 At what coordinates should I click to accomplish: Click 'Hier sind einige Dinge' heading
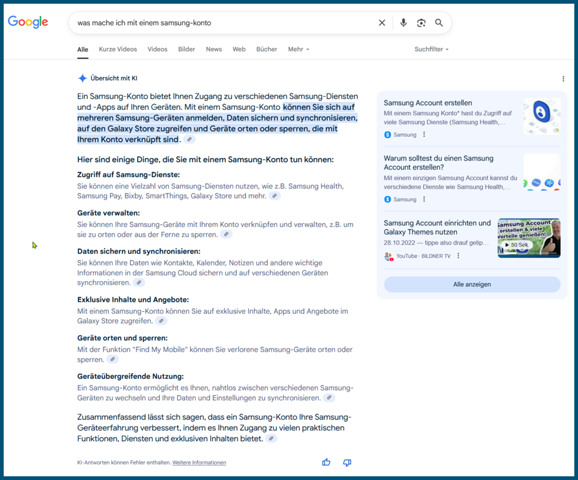[x=205, y=160]
